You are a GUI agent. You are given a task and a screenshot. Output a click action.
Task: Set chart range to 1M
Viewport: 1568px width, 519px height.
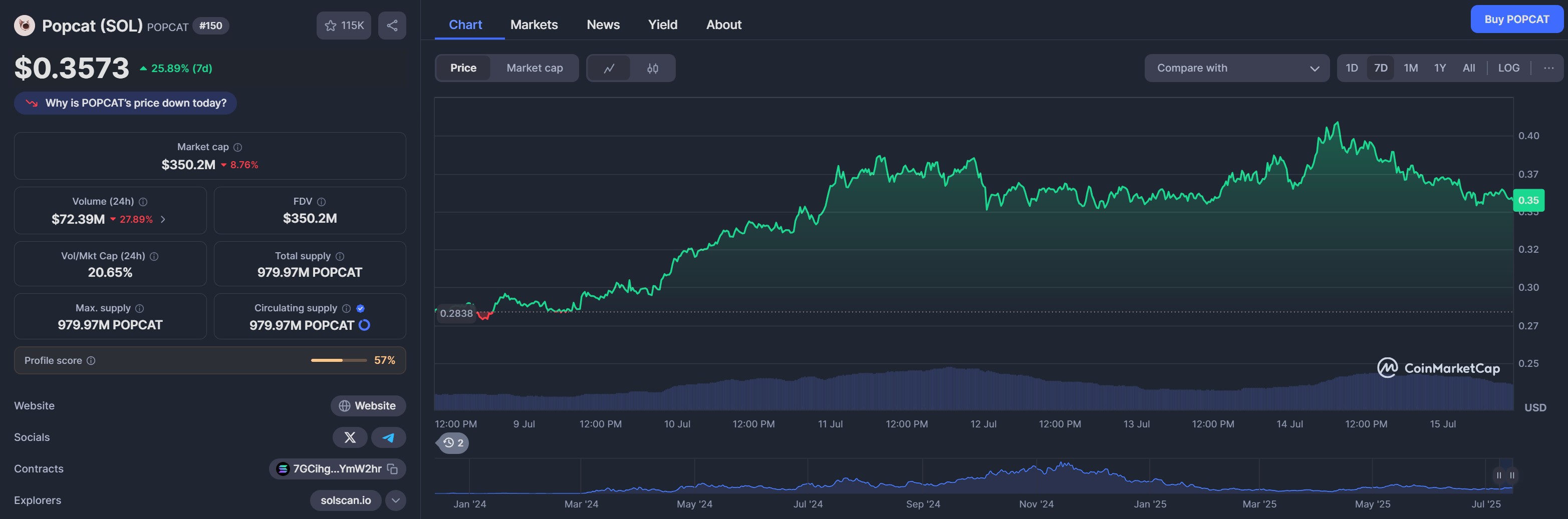point(1410,68)
